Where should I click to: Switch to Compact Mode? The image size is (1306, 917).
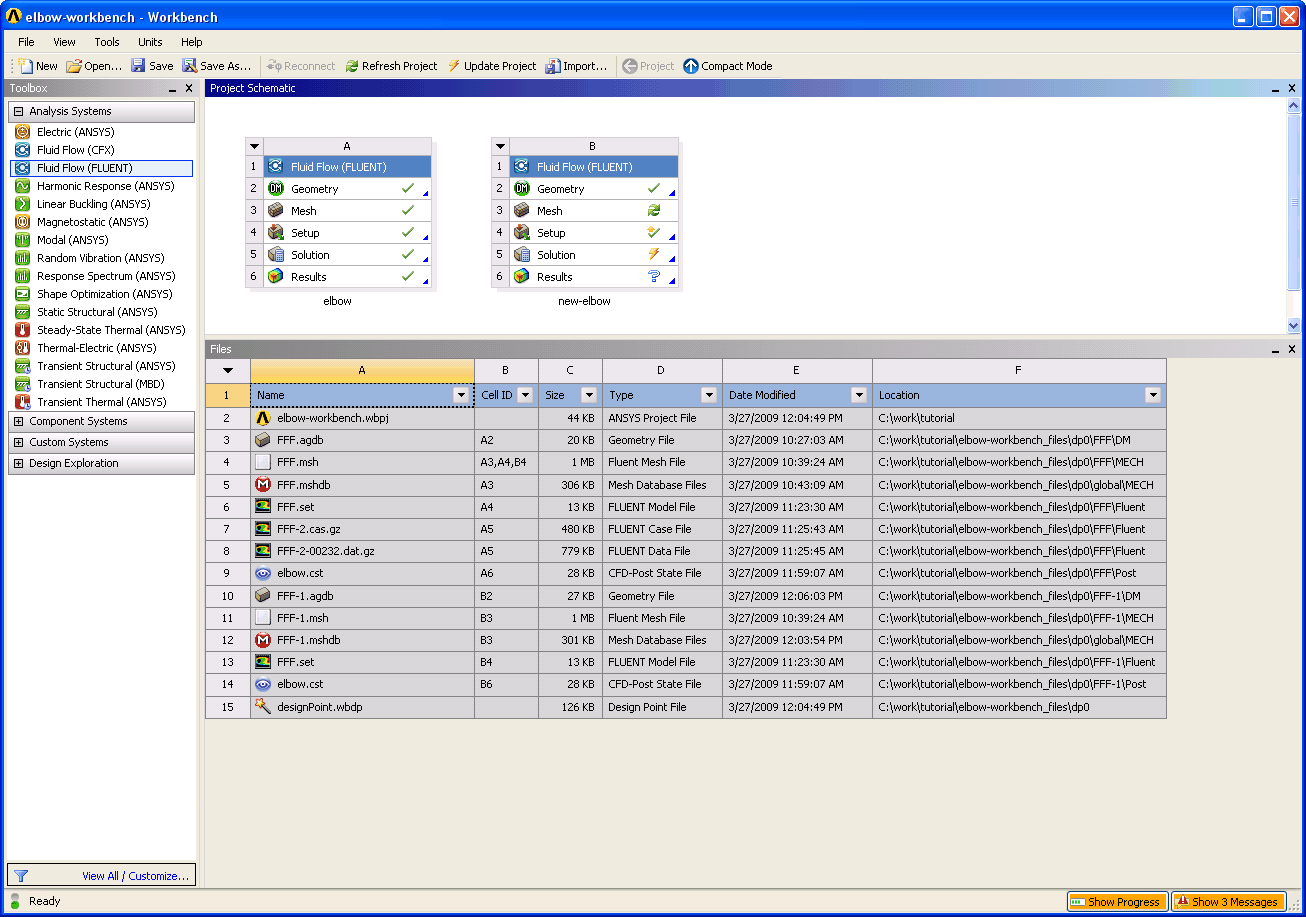coord(728,66)
